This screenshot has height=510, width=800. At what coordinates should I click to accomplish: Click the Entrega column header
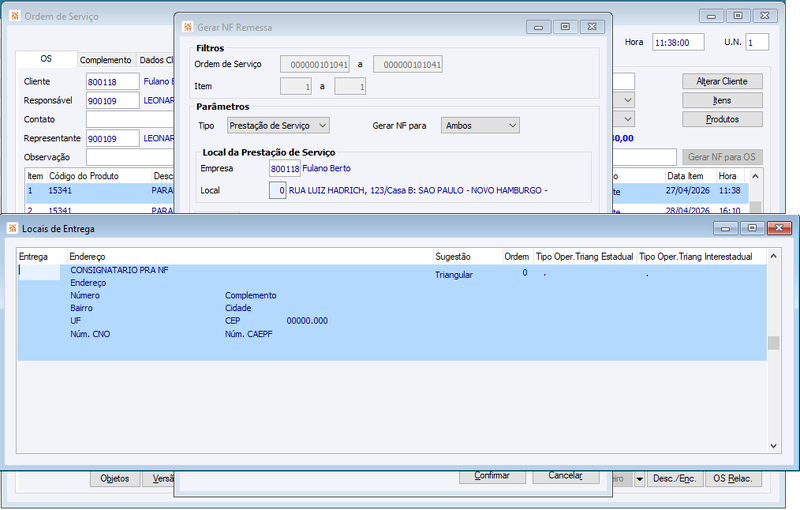[43, 257]
